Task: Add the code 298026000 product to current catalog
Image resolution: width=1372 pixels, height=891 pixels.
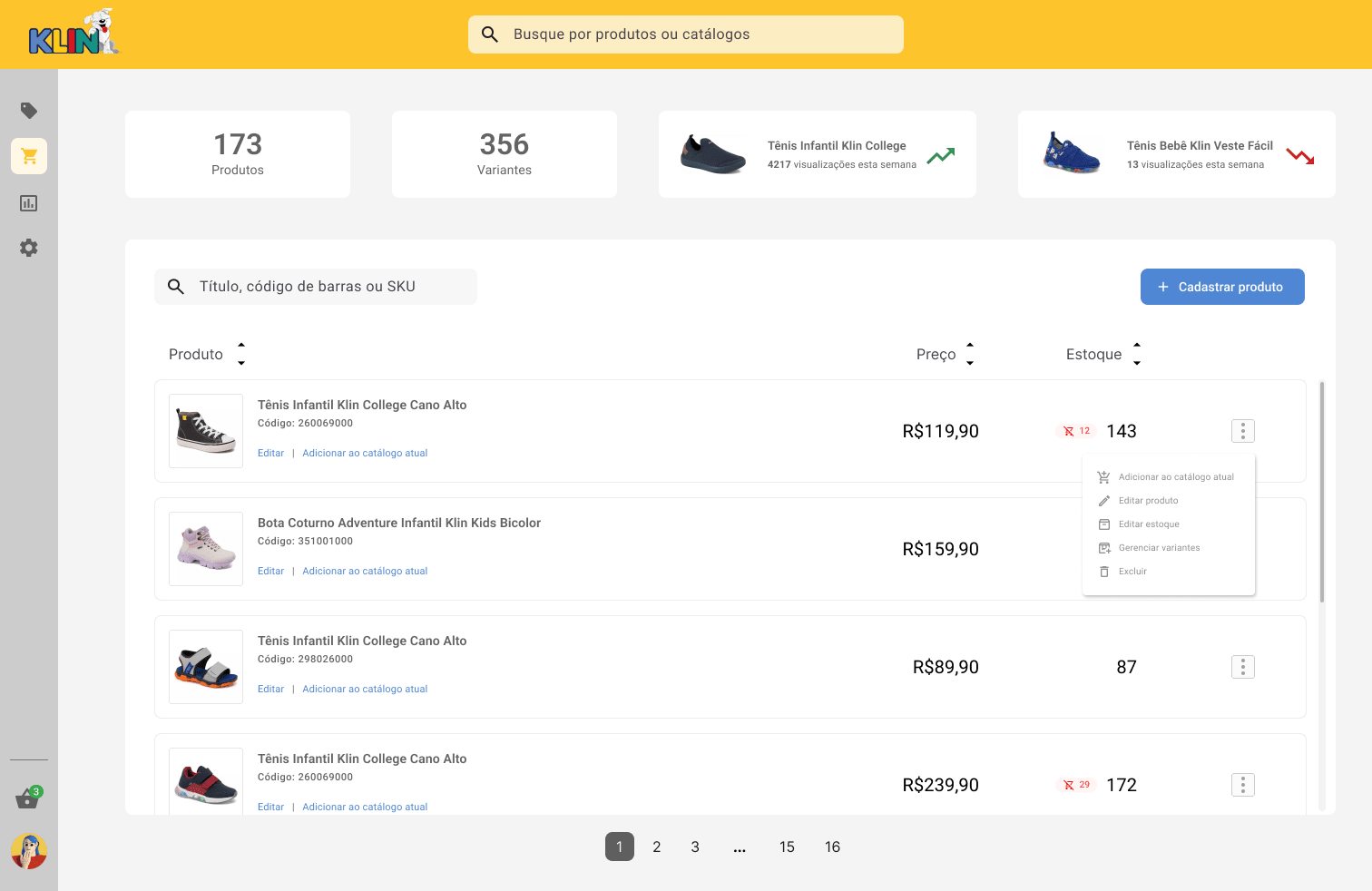Action: coord(365,689)
